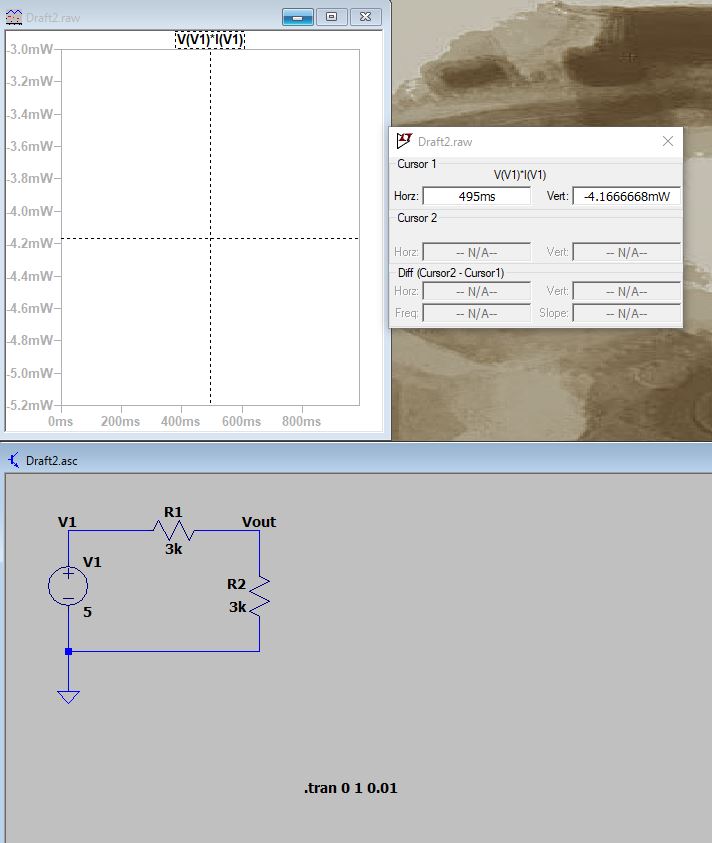Click the Diff Freq field
712x843 pixels.
tap(476, 313)
